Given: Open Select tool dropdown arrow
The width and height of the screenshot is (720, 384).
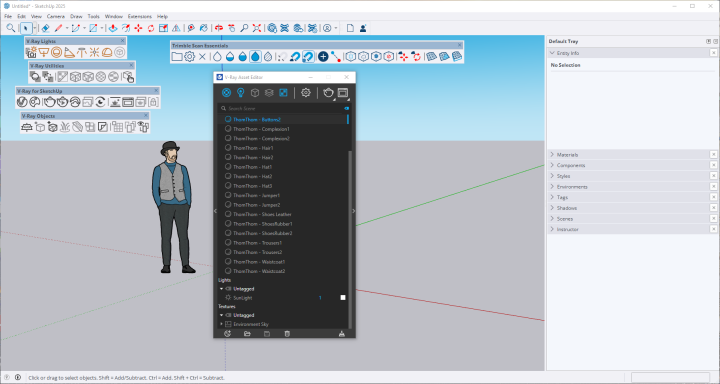Looking at the screenshot, I should 35,28.
